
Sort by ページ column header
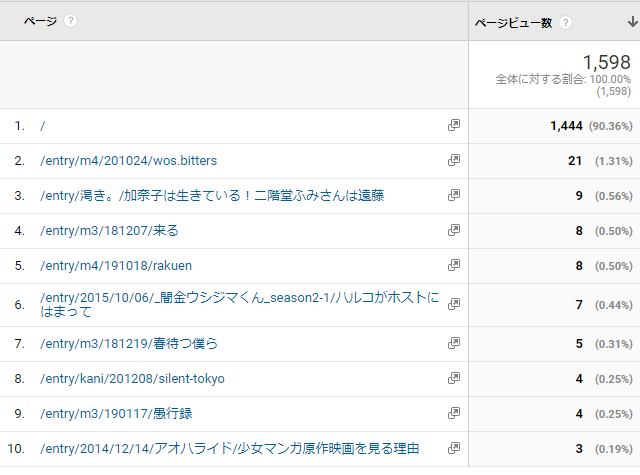(x=40, y=21)
